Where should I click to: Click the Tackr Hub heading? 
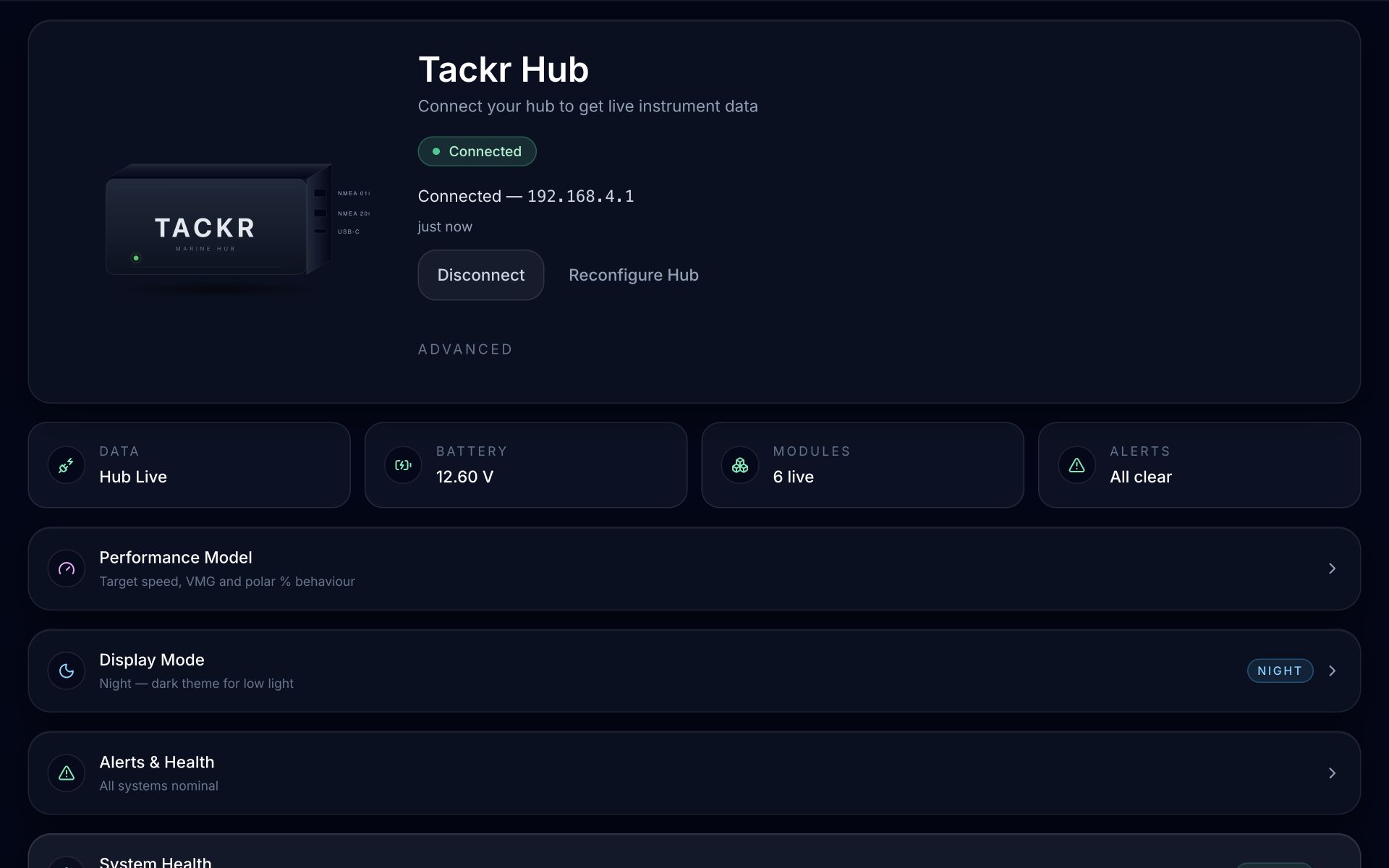coord(504,69)
